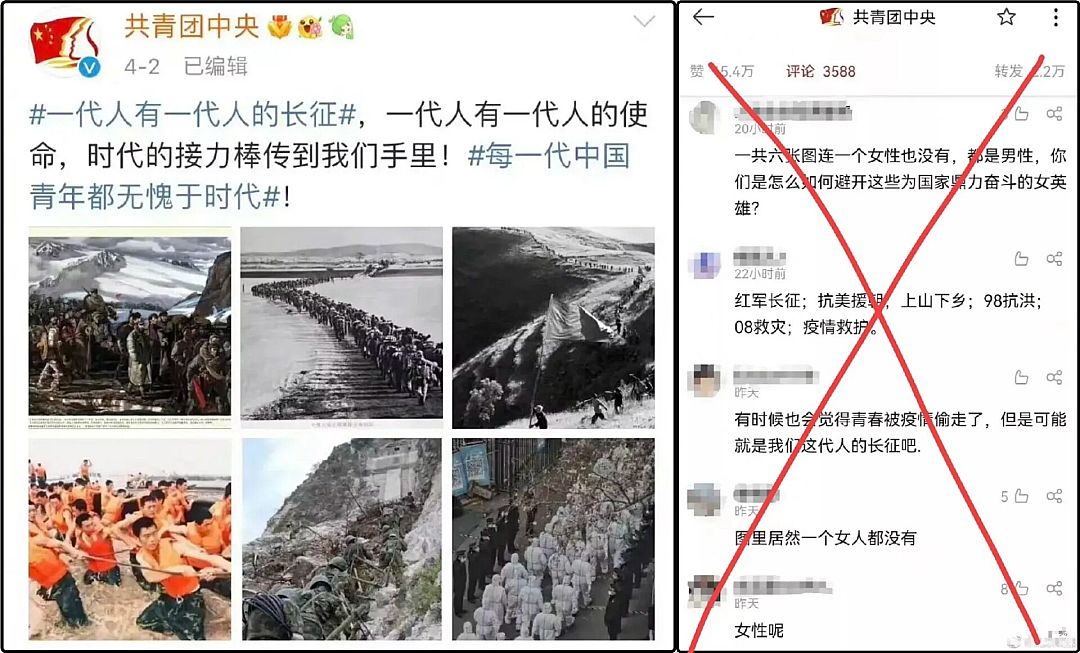Expand the post options chevron
1080x653 pixels.
[644, 22]
